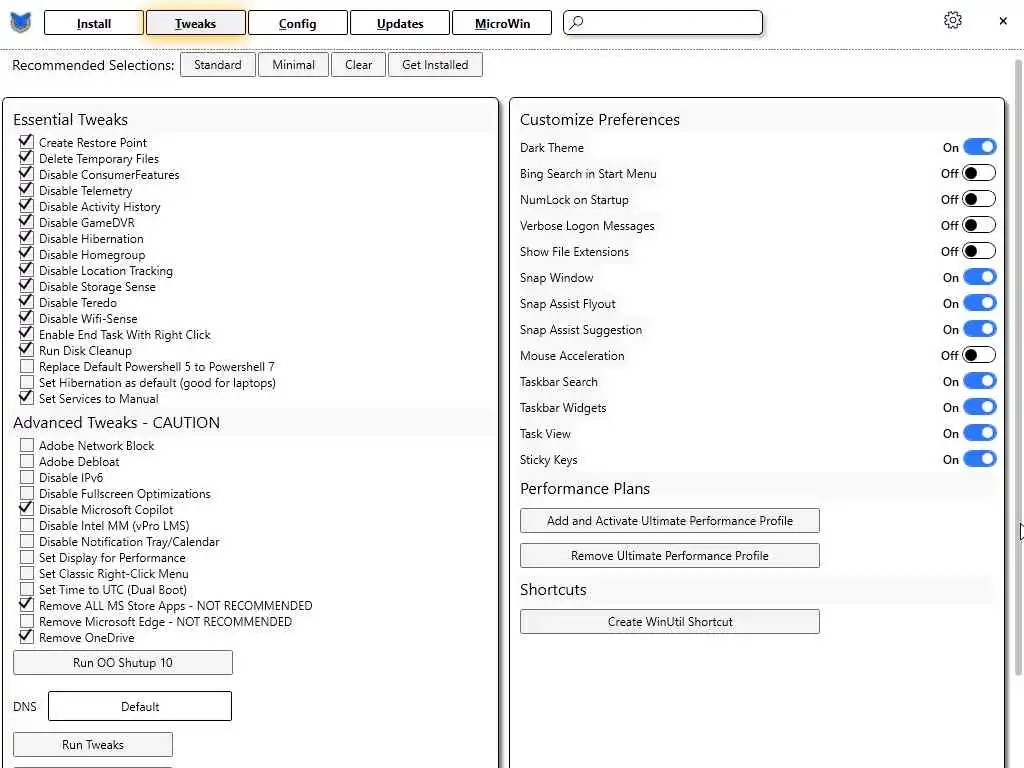Uncheck Create Restore Point
Screen dimensions: 1024x768
click(x=26, y=141)
